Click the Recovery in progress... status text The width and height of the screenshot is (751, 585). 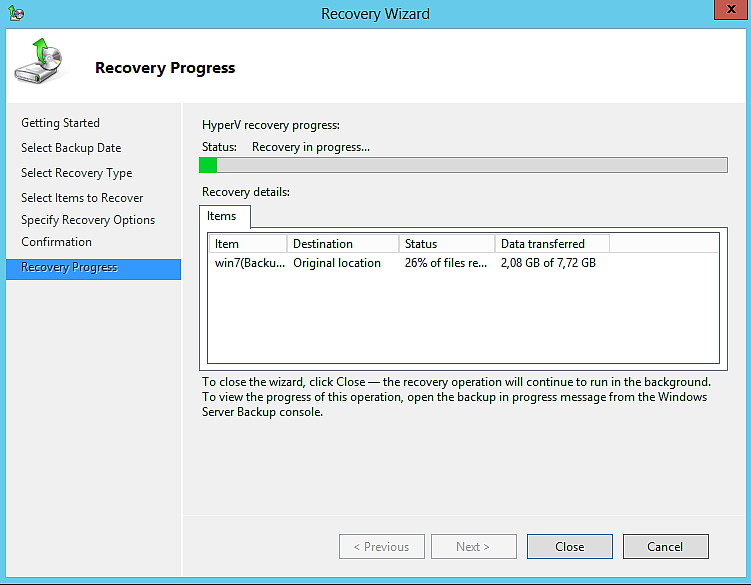tap(311, 147)
